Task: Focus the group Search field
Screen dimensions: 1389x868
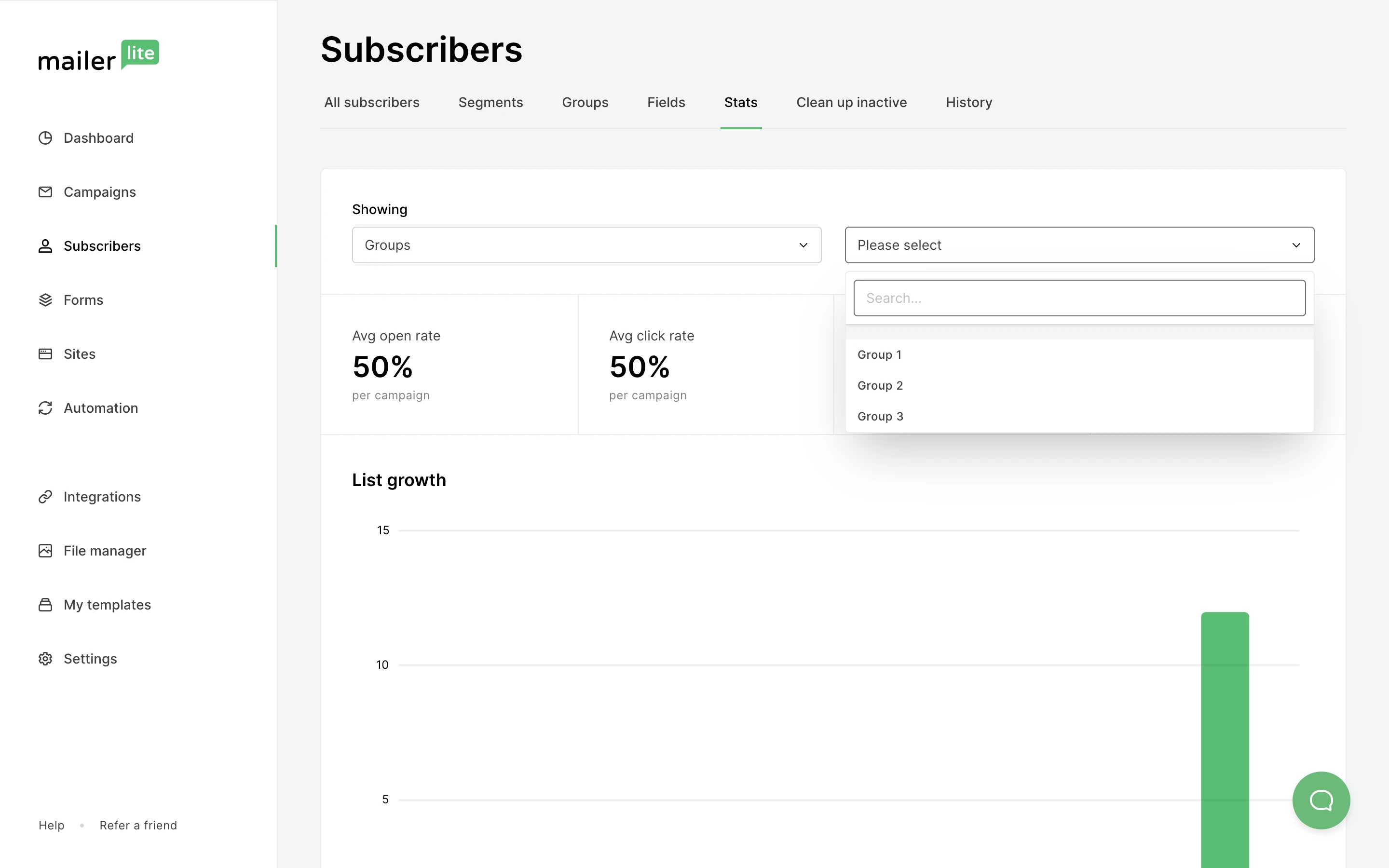Action: click(x=1079, y=298)
